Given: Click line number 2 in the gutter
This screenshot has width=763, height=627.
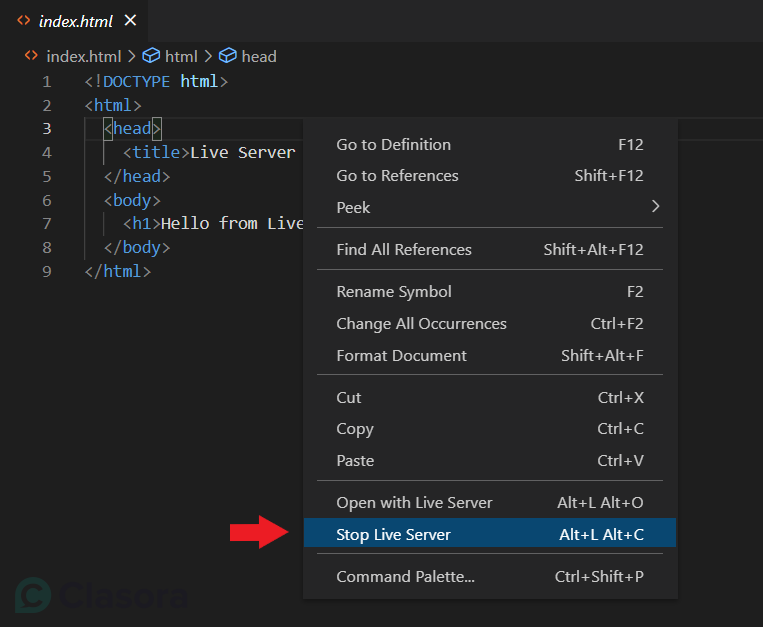Looking at the screenshot, I should click(x=47, y=105).
